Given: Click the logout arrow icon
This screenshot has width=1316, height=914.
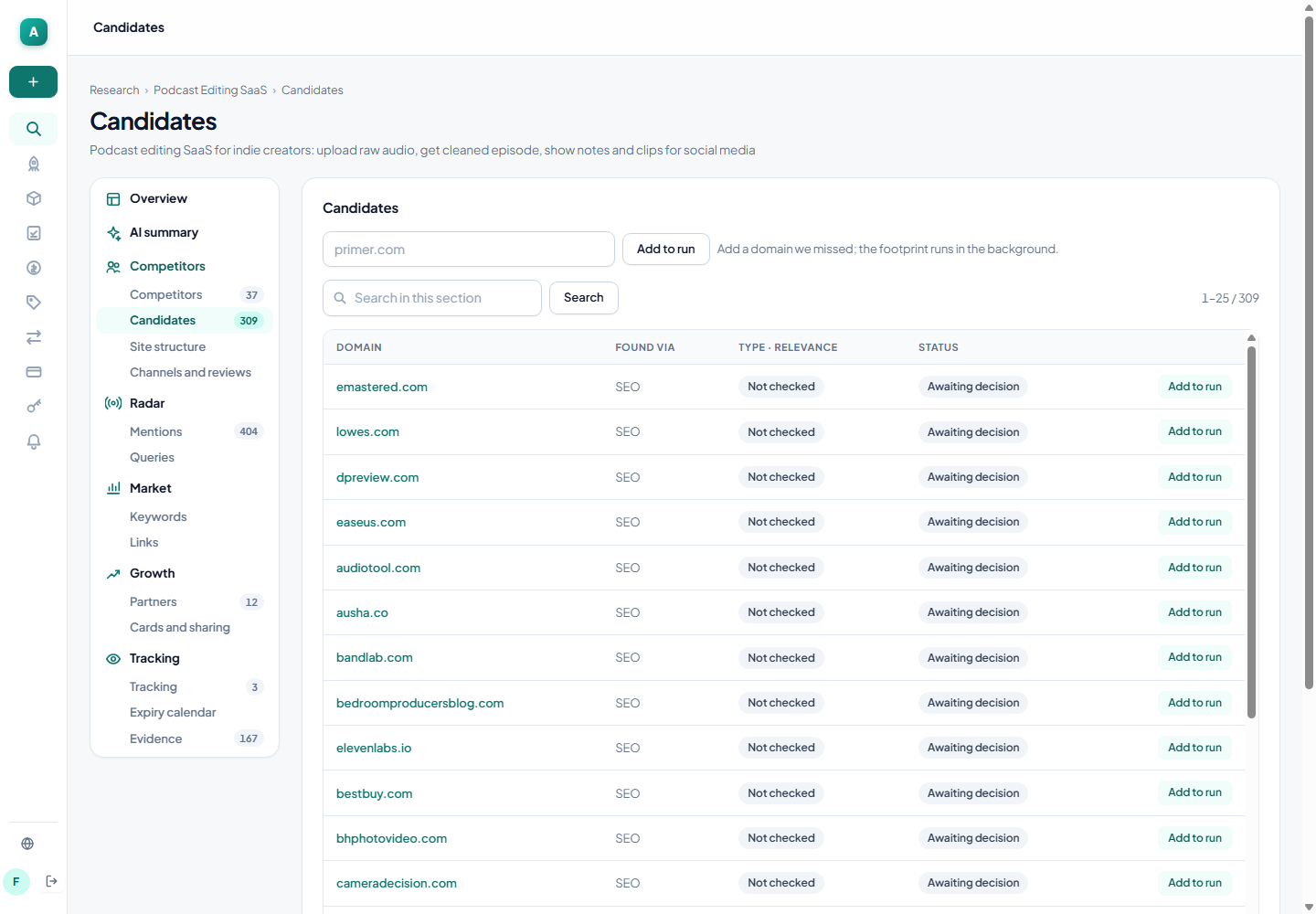Looking at the screenshot, I should (52, 881).
